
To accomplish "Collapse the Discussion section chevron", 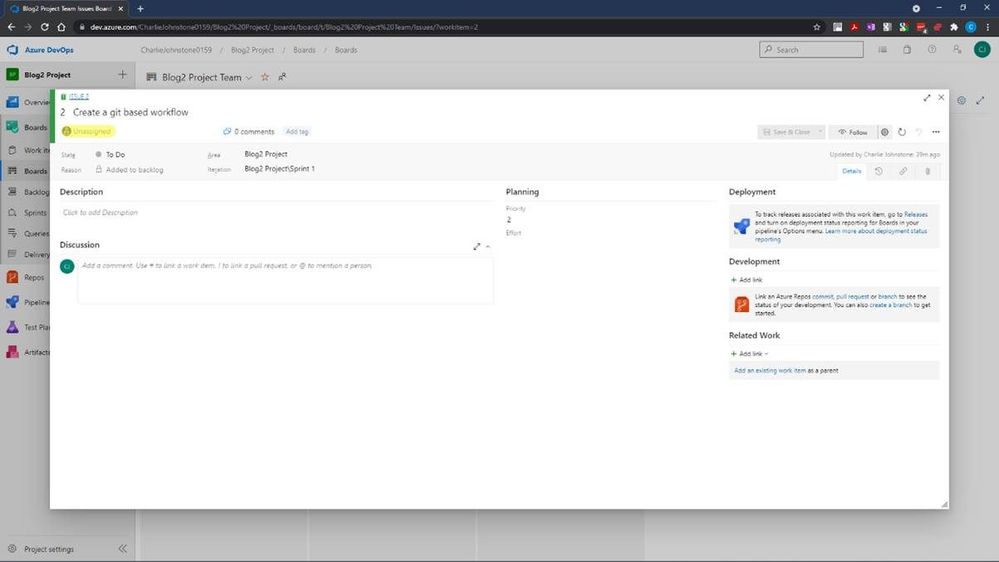I will point(488,246).
